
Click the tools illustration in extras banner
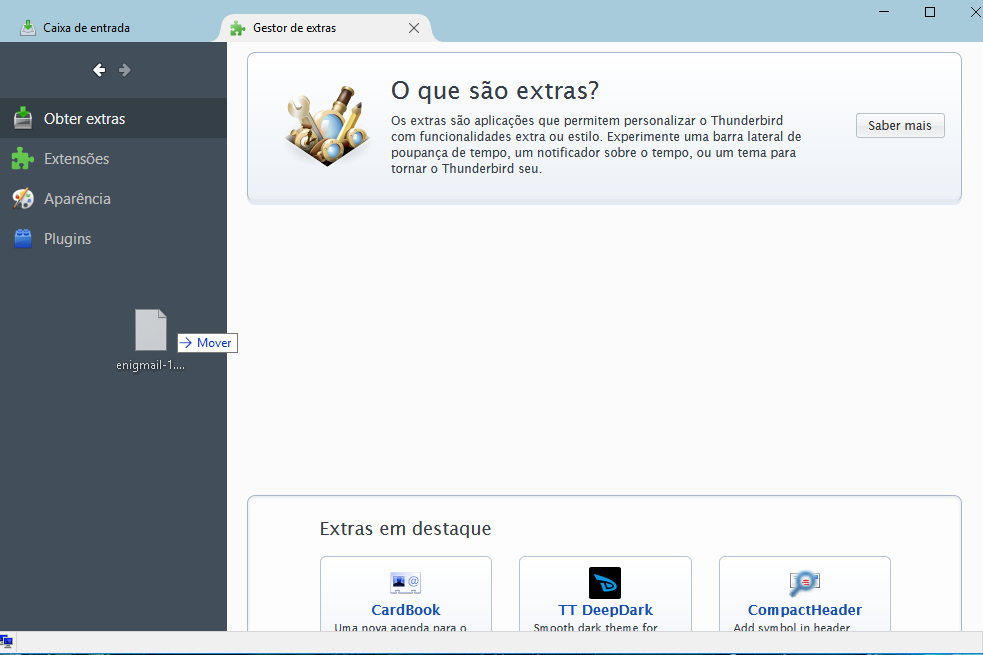(x=327, y=125)
